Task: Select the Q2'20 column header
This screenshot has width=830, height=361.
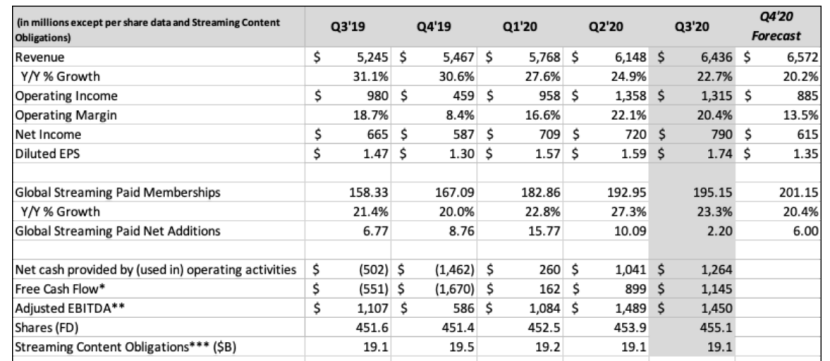Action: point(606,26)
